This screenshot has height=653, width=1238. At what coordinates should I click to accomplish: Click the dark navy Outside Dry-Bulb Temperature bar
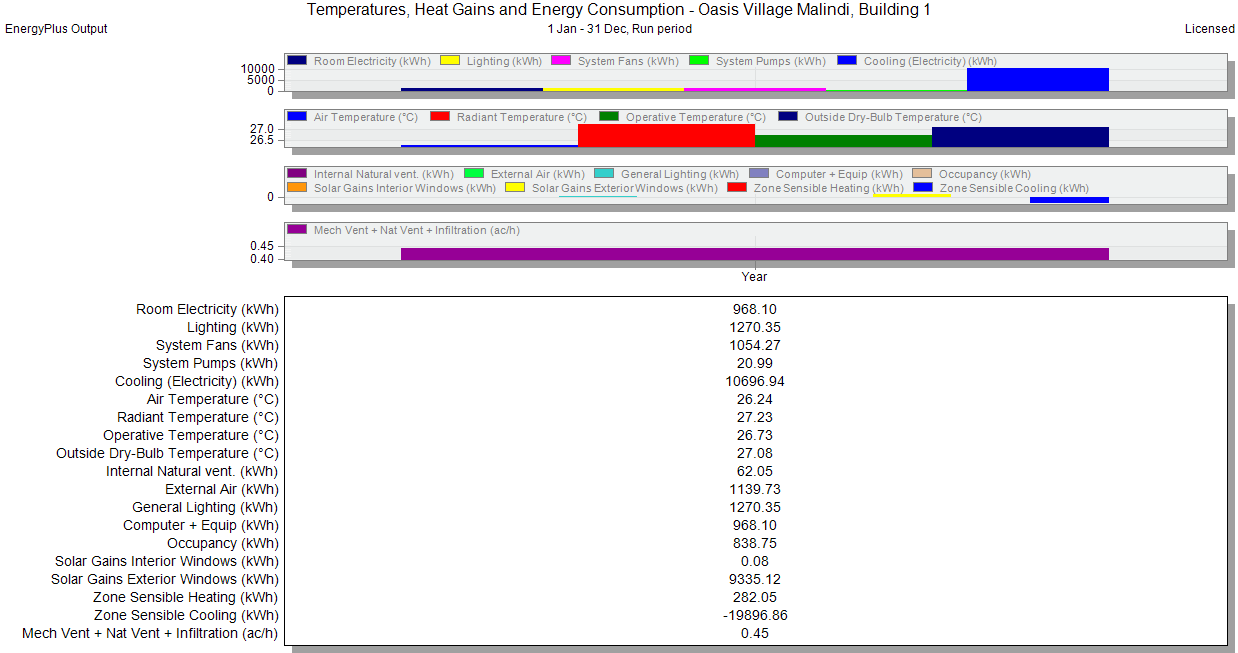pyautogui.click(x=1020, y=137)
